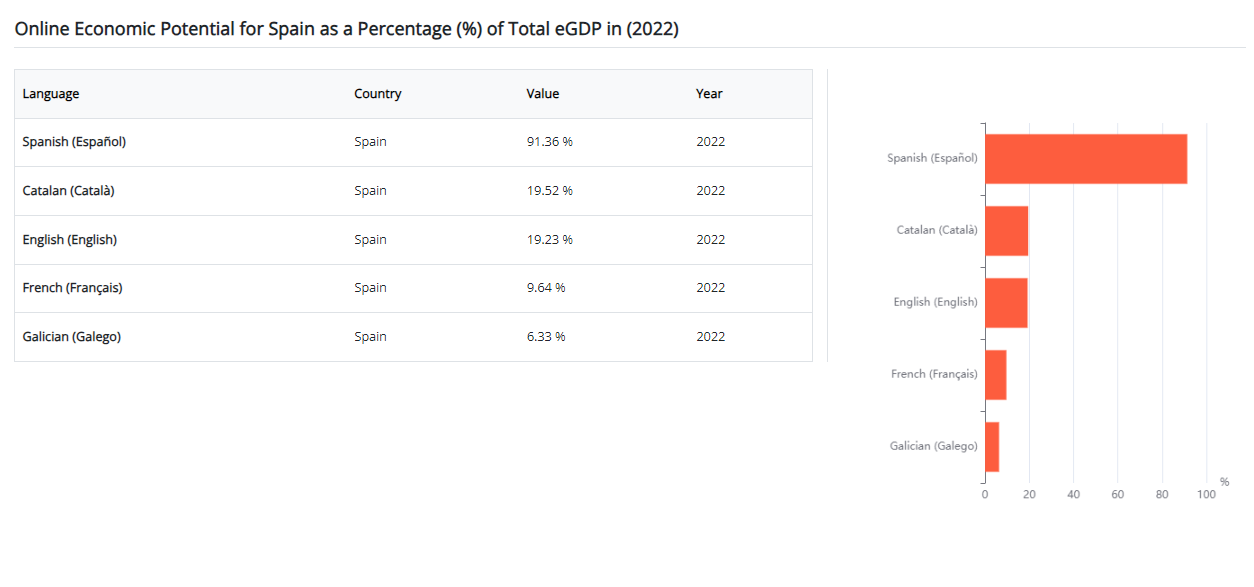
Task: Click the chart's Spanish (Español) axis label
Action: (932, 158)
